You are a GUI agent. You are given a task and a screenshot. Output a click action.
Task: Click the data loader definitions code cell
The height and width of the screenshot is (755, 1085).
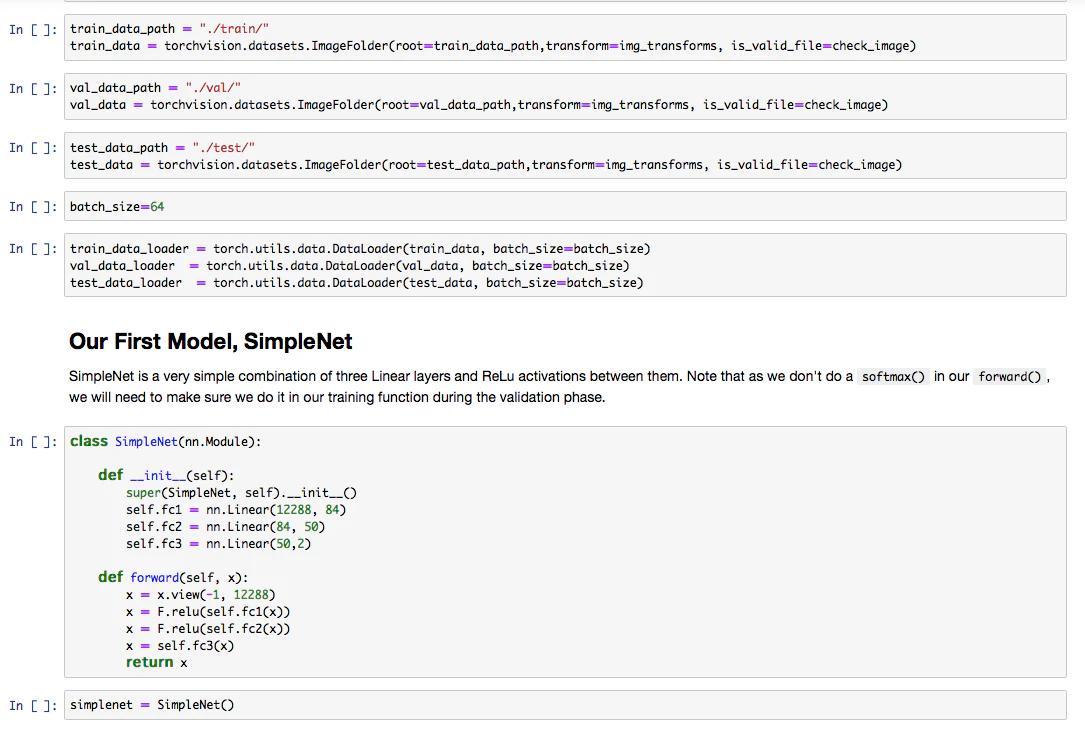pos(565,265)
